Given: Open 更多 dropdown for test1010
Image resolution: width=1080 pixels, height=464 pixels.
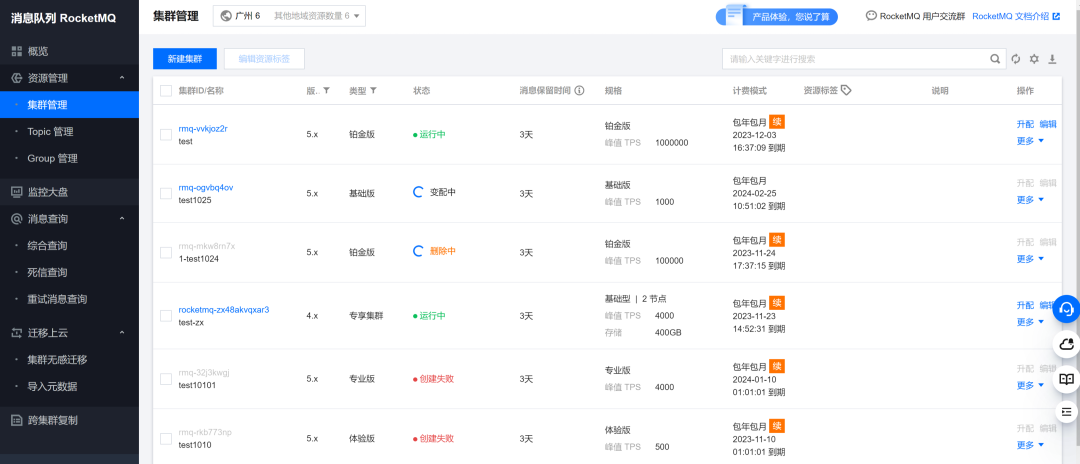Looking at the screenshot, I should pyautogui.click(x=1030, y=445).
